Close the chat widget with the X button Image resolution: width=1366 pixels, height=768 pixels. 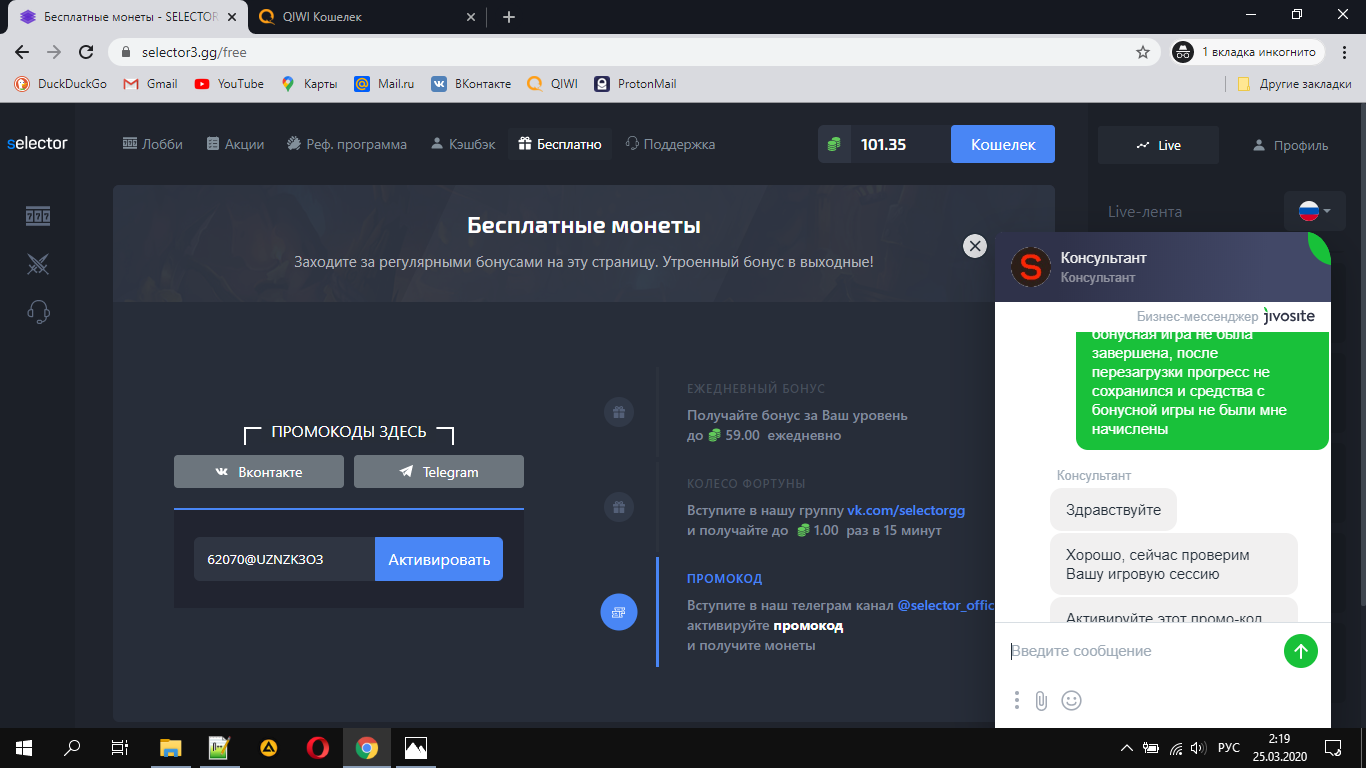coord(975,246)
